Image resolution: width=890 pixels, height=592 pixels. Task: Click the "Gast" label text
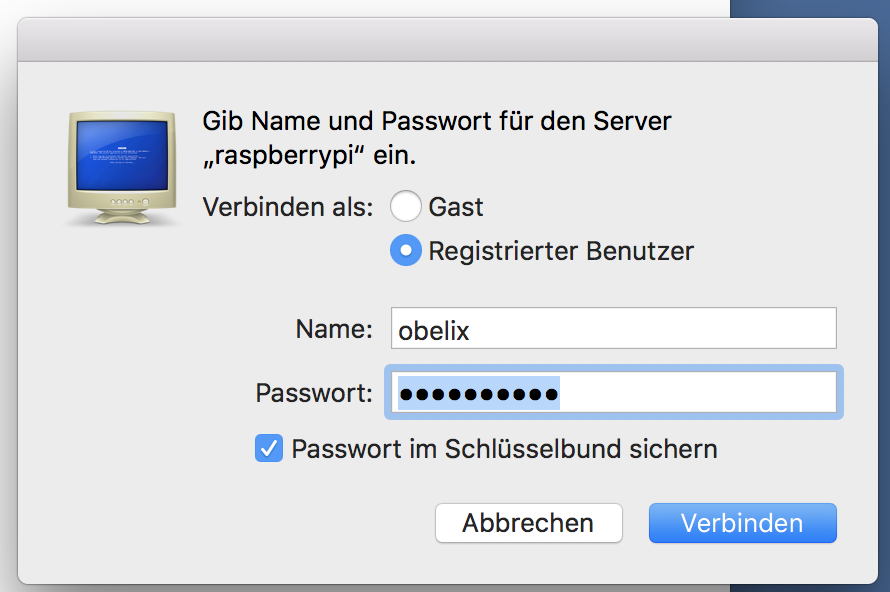coord(456,207)
